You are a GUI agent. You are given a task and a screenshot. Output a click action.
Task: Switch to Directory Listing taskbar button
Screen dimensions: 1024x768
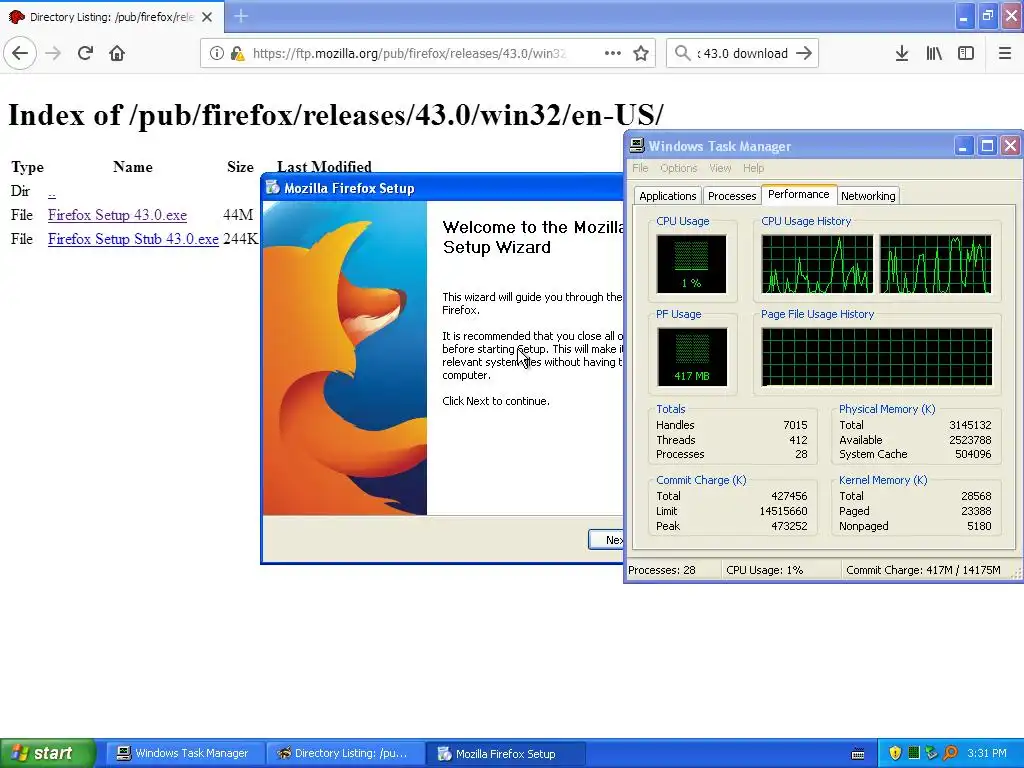pos(344,753)
